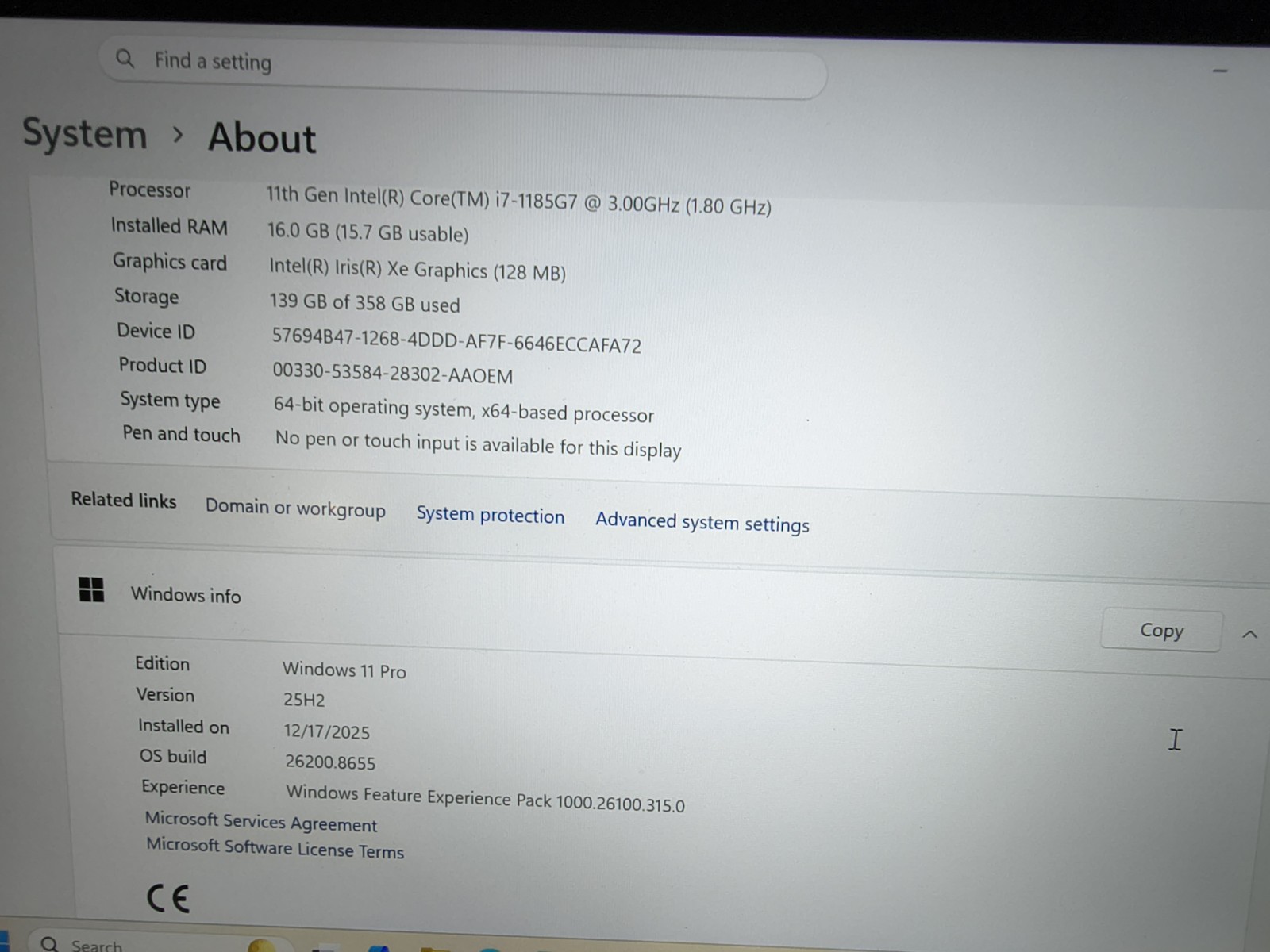Open Microsoft Software License Terms link

pyautogui.click(x=275, y=848)
